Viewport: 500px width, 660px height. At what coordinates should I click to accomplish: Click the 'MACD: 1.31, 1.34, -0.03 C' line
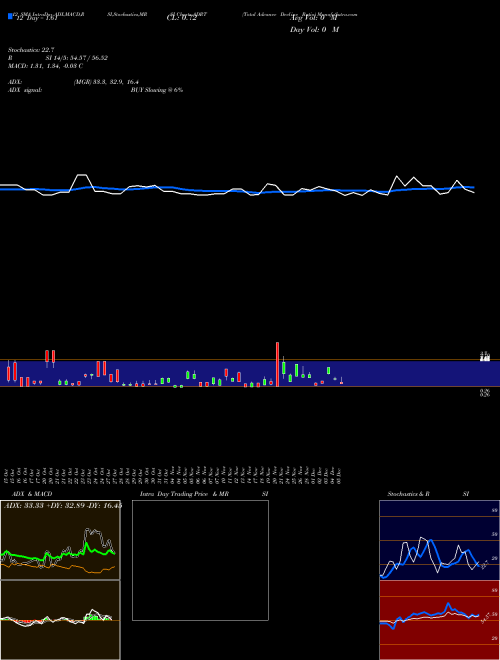45,66
